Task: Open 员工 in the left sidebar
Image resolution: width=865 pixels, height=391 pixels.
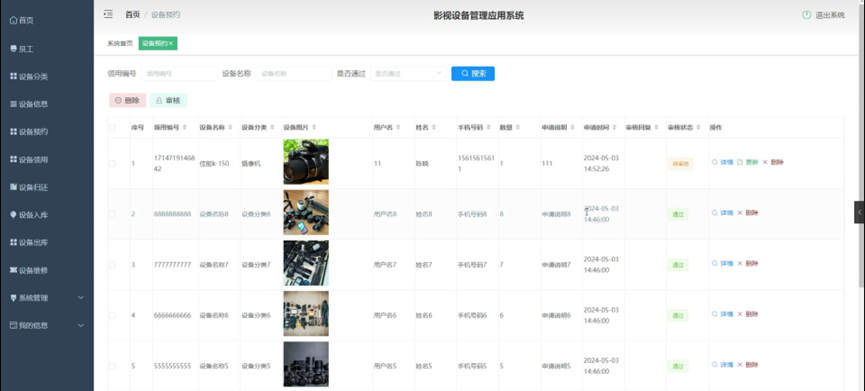Action: 22,49
